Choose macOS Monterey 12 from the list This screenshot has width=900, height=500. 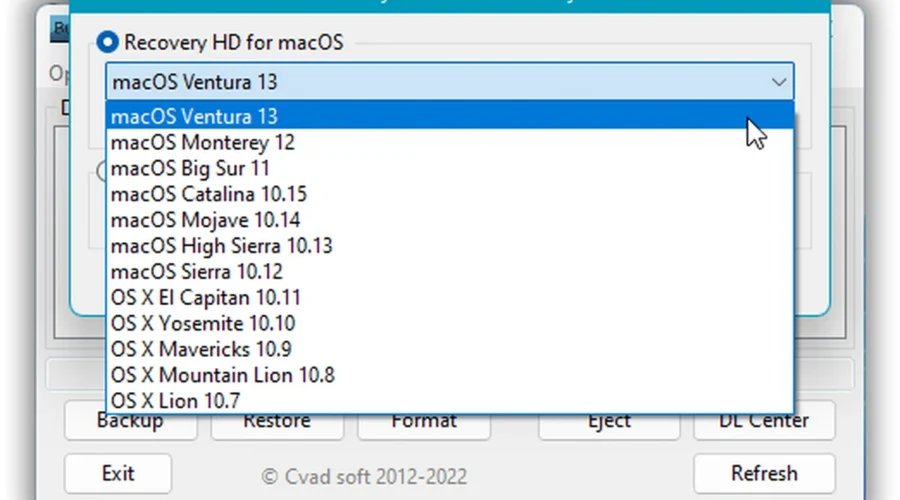[x=450, y=142]
